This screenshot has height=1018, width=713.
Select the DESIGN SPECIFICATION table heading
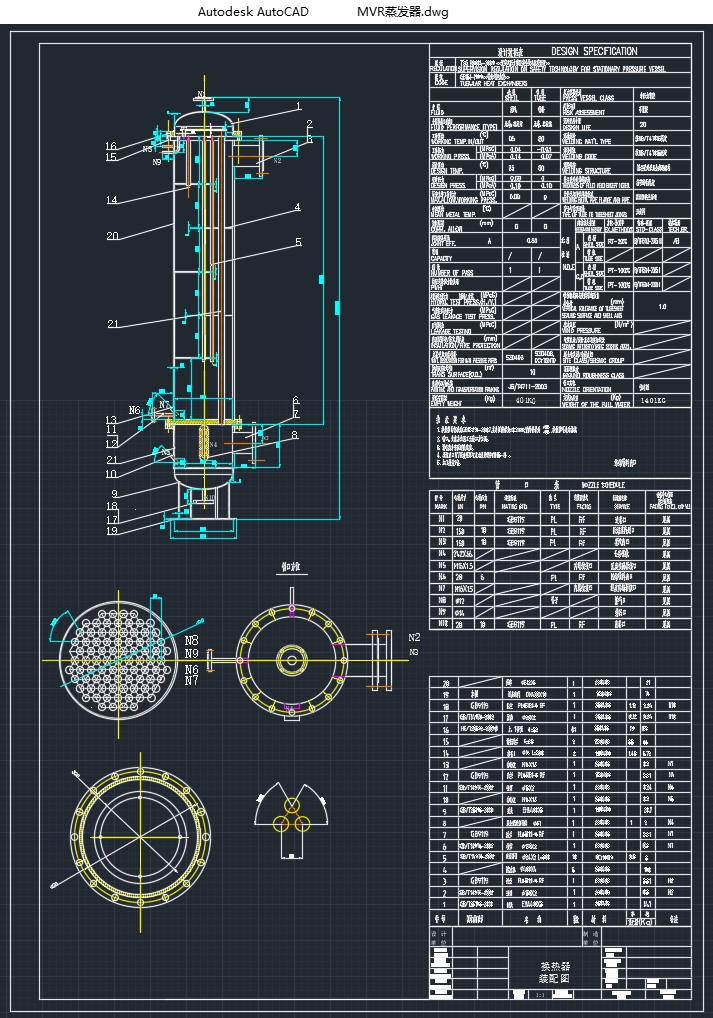coord(593,51)
